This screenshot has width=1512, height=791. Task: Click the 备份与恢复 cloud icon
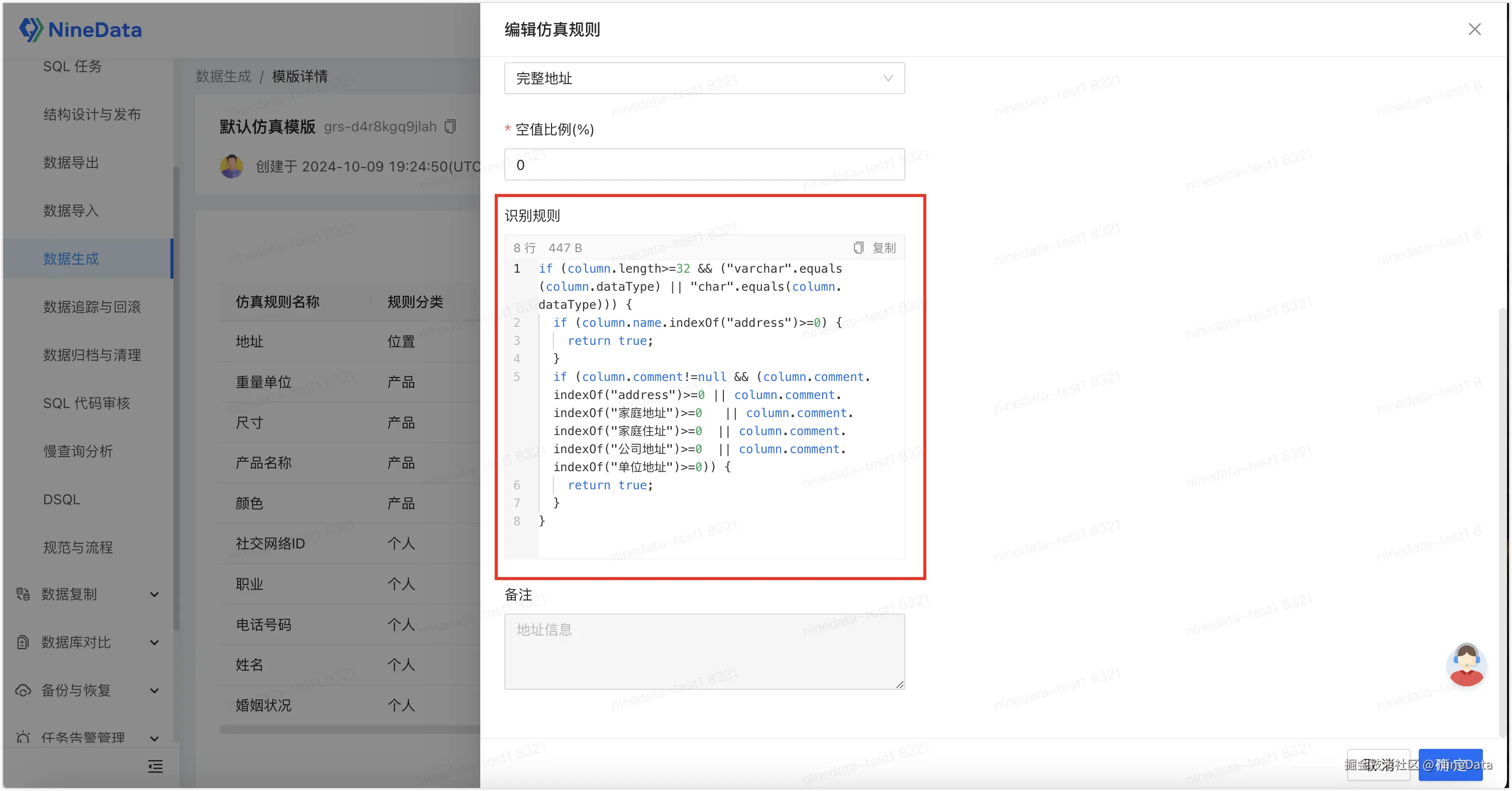click(23, 690)
